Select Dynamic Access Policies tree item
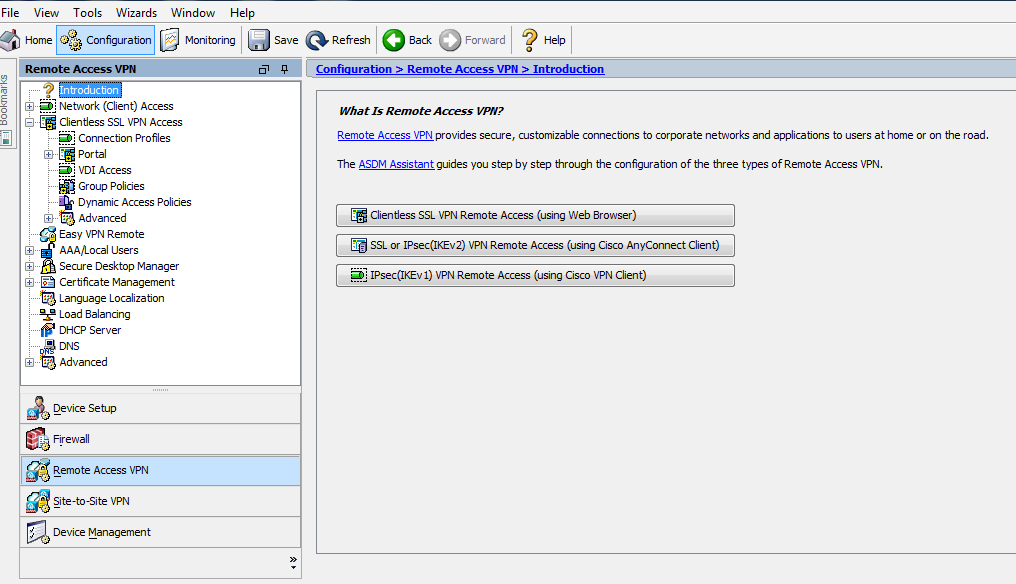This screenshot has width=1016, height=584. pos(134,202)
